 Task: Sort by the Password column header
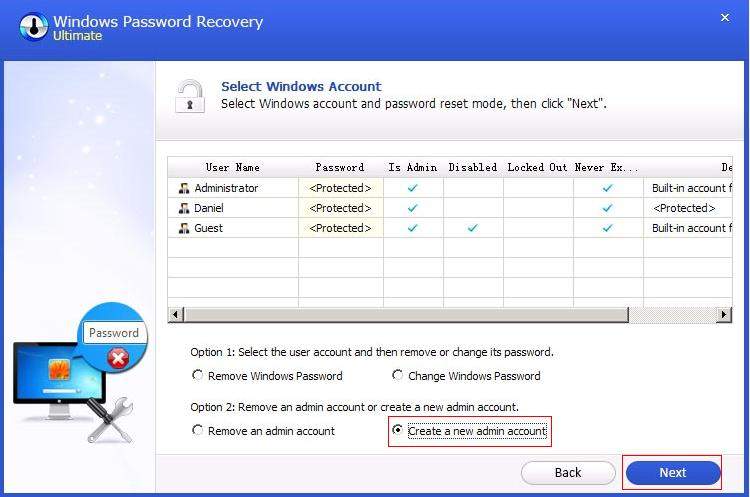click(x=341, y=167)
